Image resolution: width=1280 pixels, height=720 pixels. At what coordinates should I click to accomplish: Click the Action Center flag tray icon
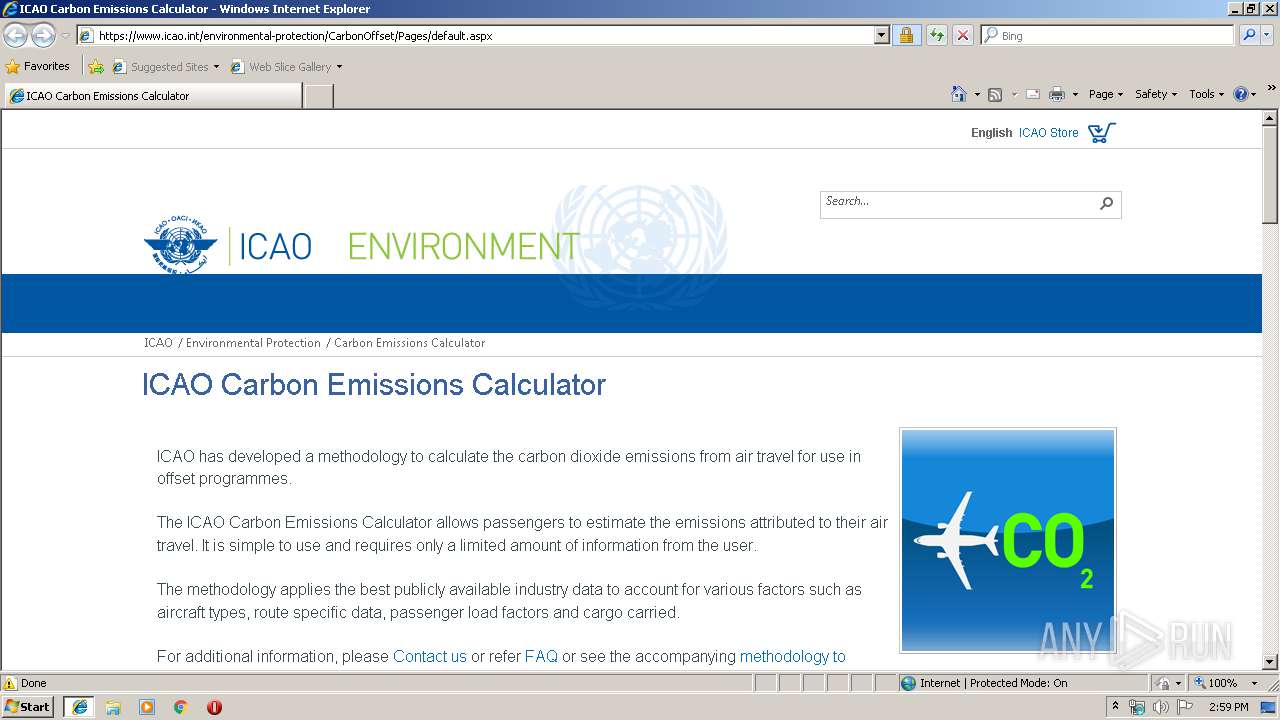[x=1185, y=707]
